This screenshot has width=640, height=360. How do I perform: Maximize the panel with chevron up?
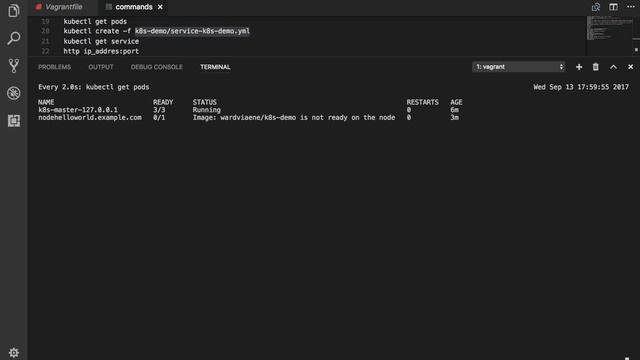coord(613,67)
